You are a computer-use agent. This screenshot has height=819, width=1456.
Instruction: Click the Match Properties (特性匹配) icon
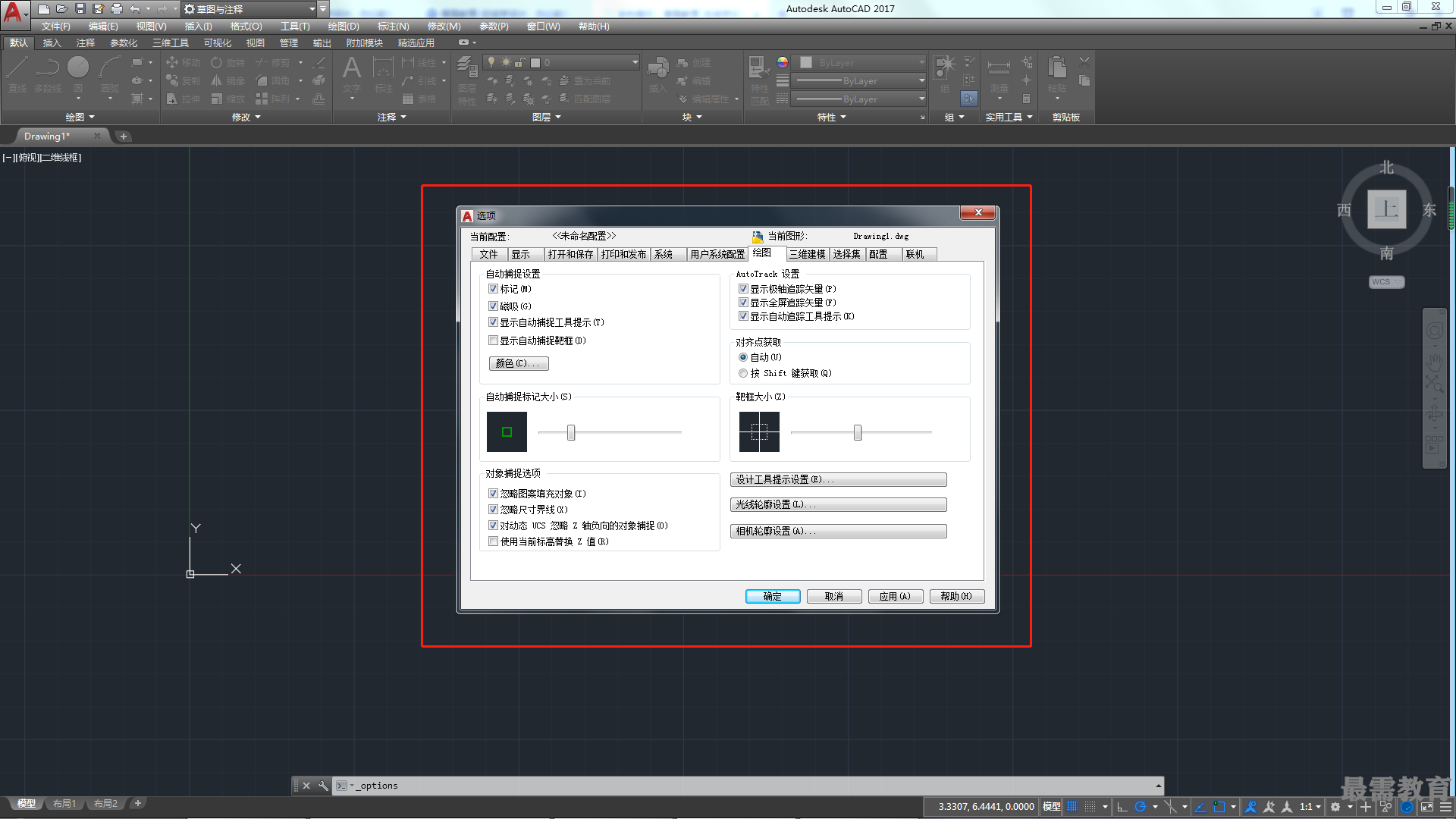pos(759,80)
